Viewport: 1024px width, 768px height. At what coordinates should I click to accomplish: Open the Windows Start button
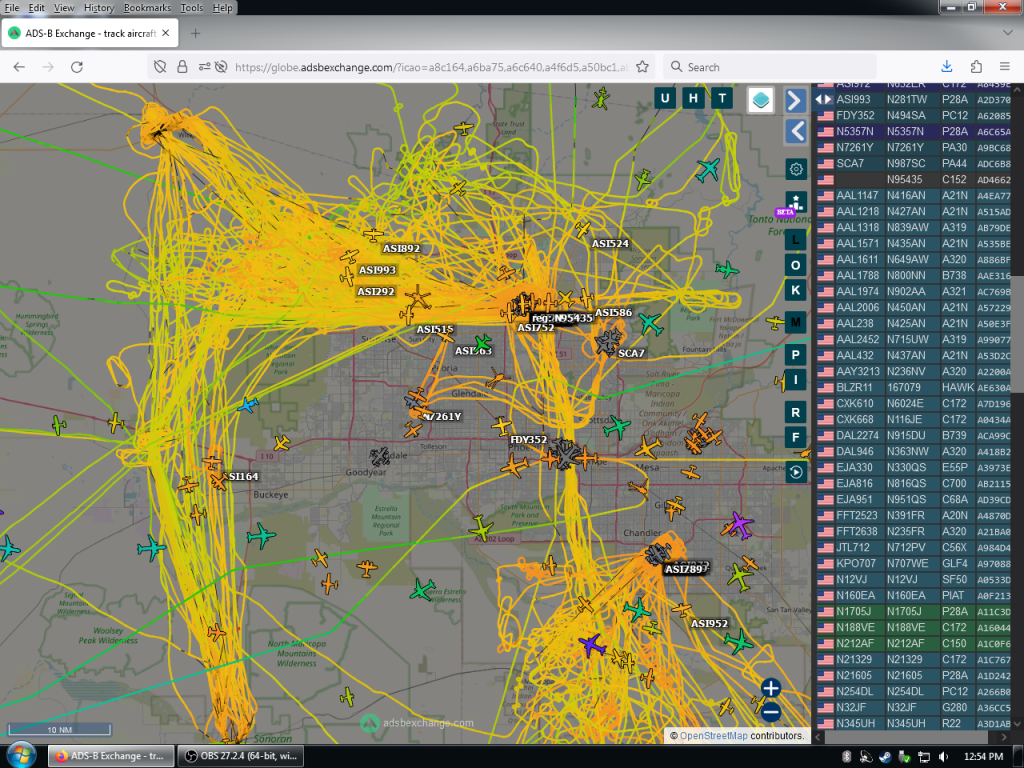[20, 756]
